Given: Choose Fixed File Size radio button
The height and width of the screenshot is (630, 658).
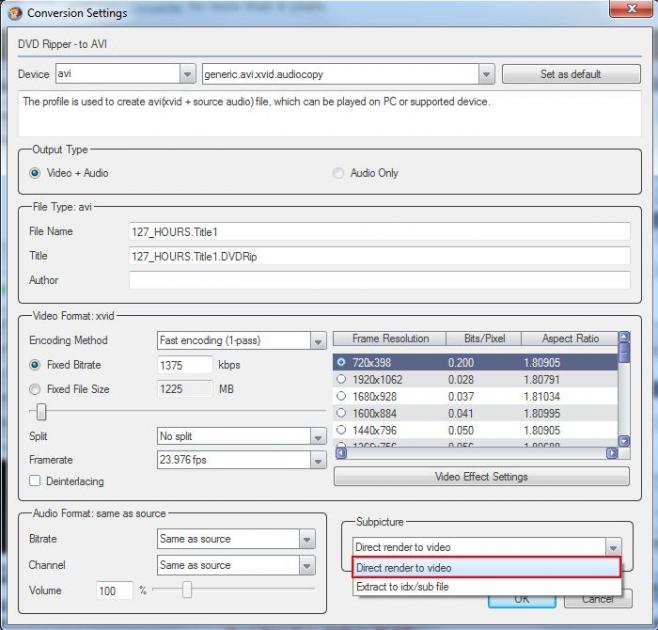Looking at the screenshot, I should click(35, 389).
